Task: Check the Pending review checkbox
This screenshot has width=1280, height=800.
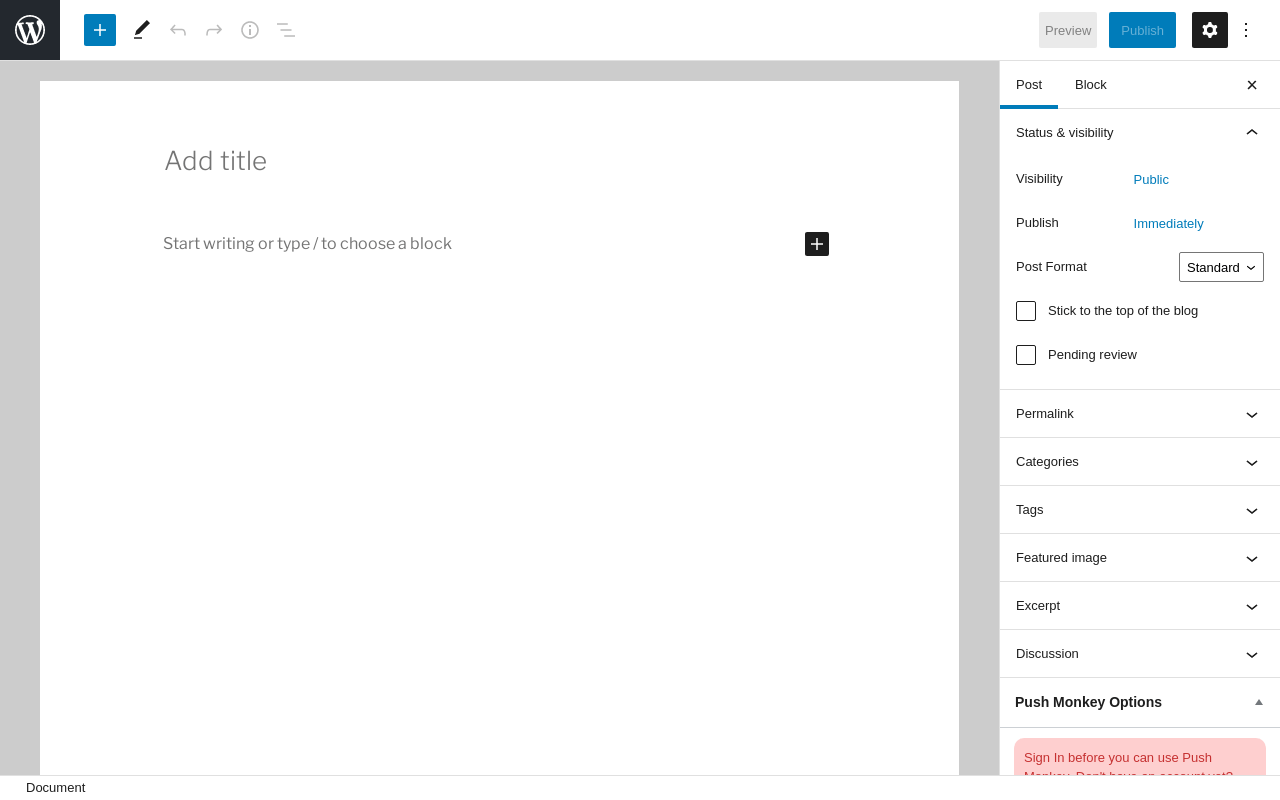Action: (1026, 355)
